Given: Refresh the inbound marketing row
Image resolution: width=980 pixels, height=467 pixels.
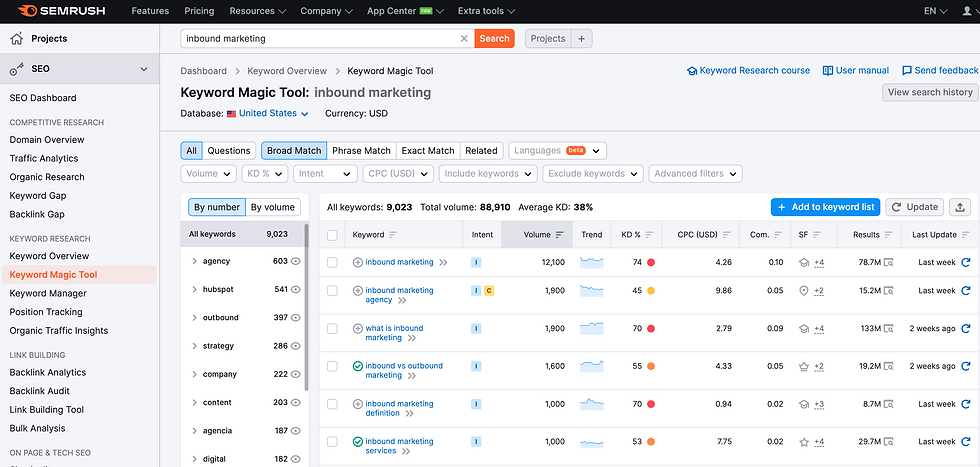Looking at the screenshot, I should point(966,263).
